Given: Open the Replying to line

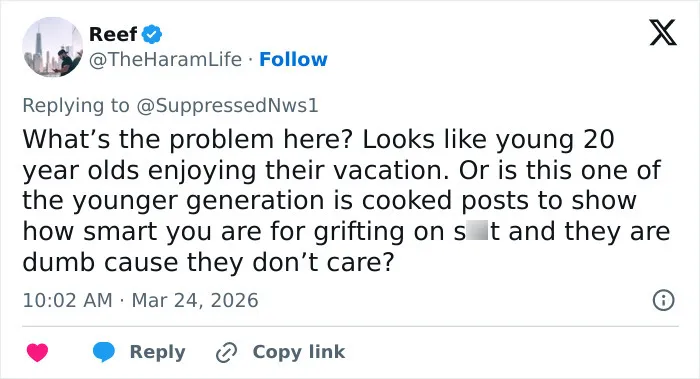Looking at the screenshot, I should tap(170, 106).
